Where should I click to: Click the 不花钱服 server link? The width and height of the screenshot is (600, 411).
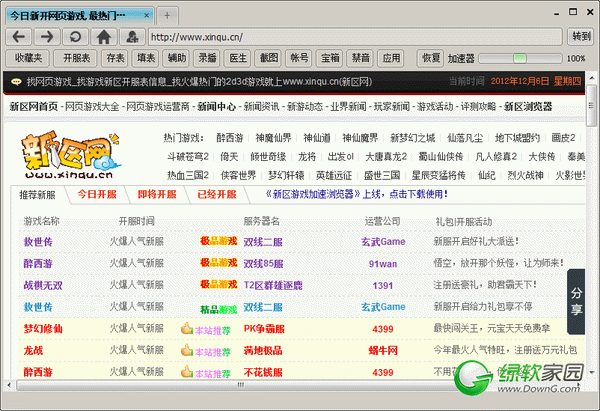pos(263,372)
